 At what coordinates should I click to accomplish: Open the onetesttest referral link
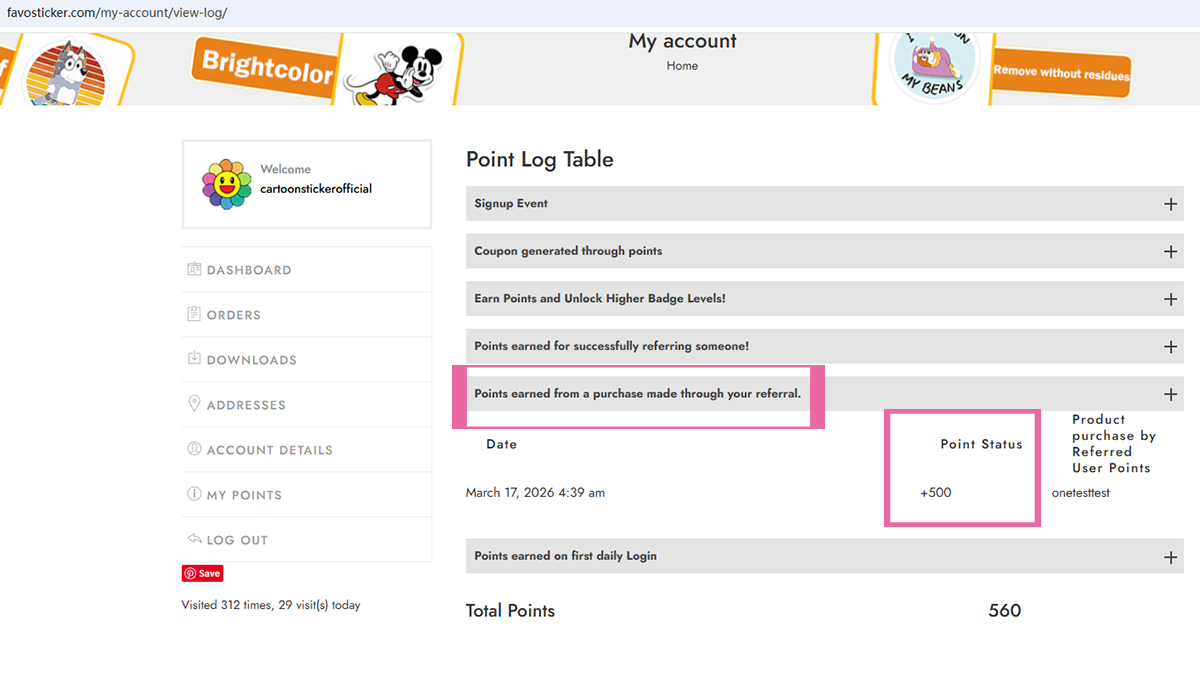click(1079, 492)
